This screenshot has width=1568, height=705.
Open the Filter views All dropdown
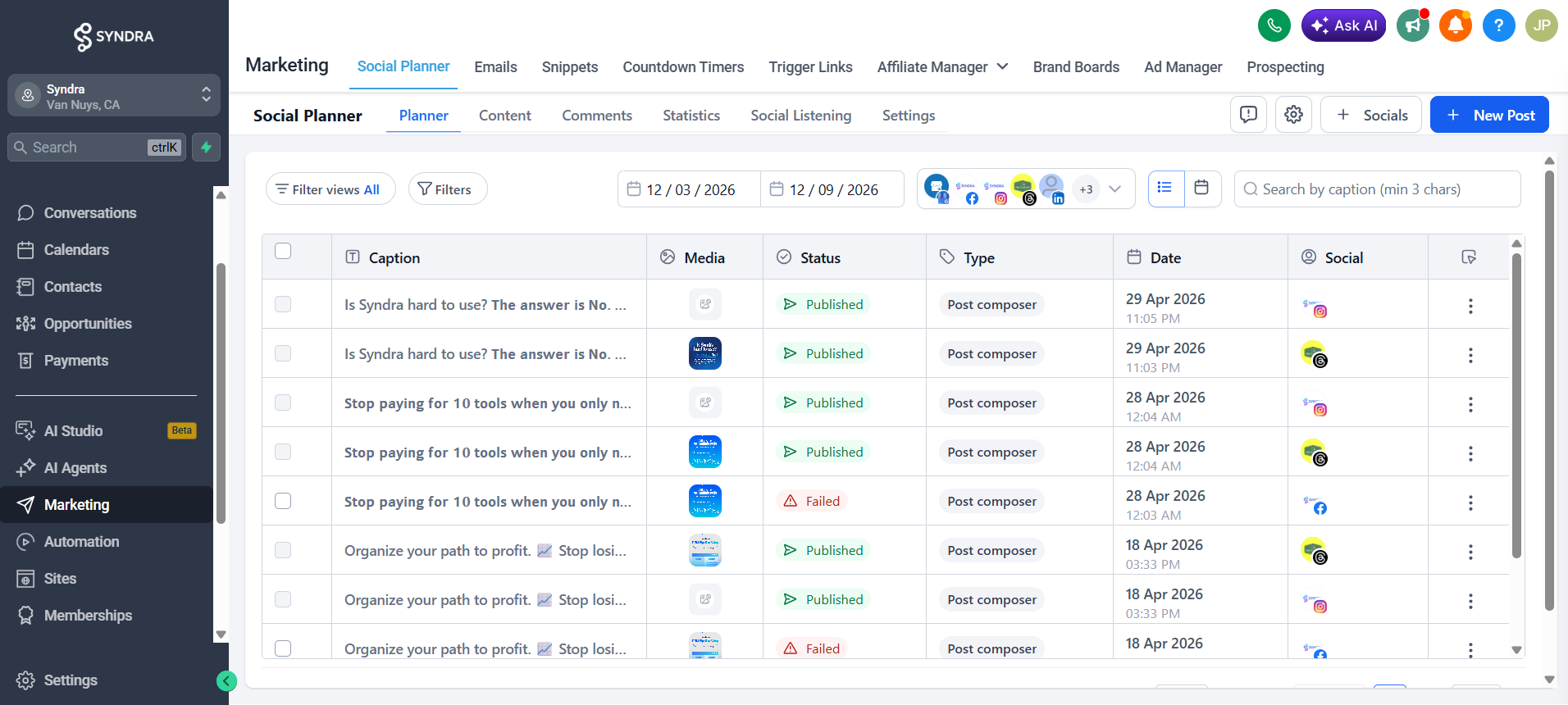(x=330, y=189)
